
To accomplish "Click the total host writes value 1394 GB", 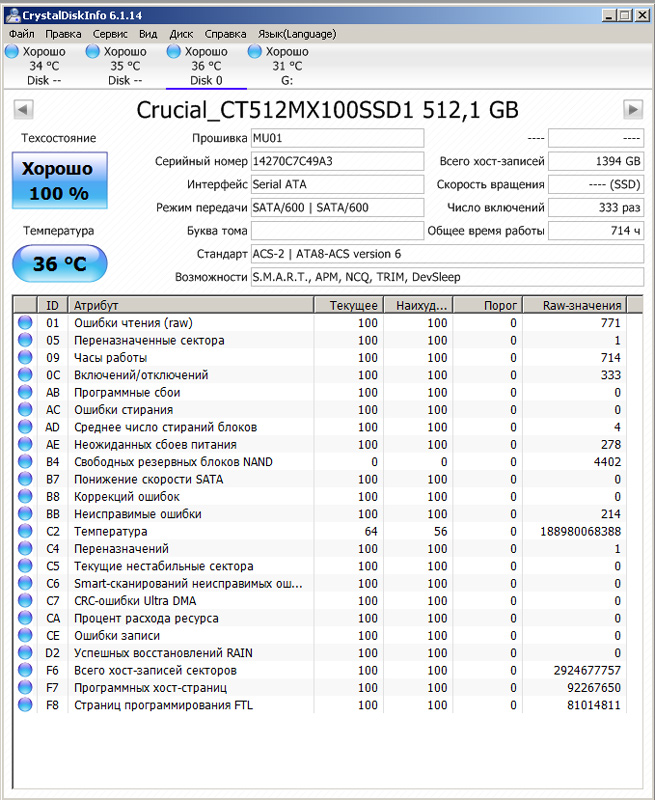I will point(596,161).
